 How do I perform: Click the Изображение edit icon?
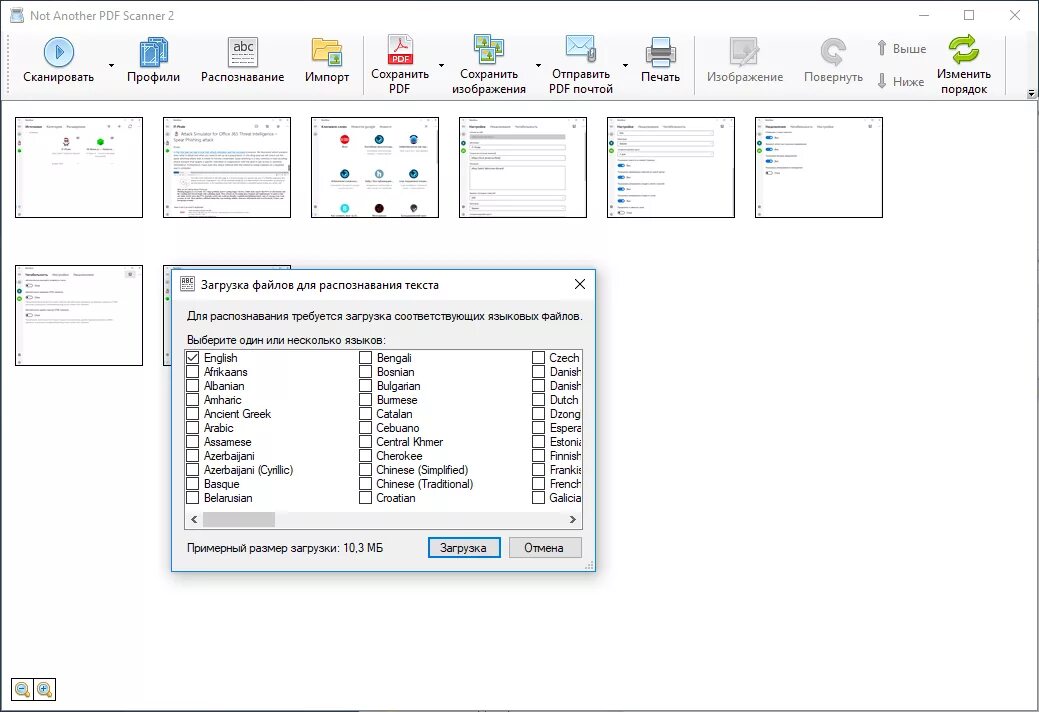[x=744, y=52]
